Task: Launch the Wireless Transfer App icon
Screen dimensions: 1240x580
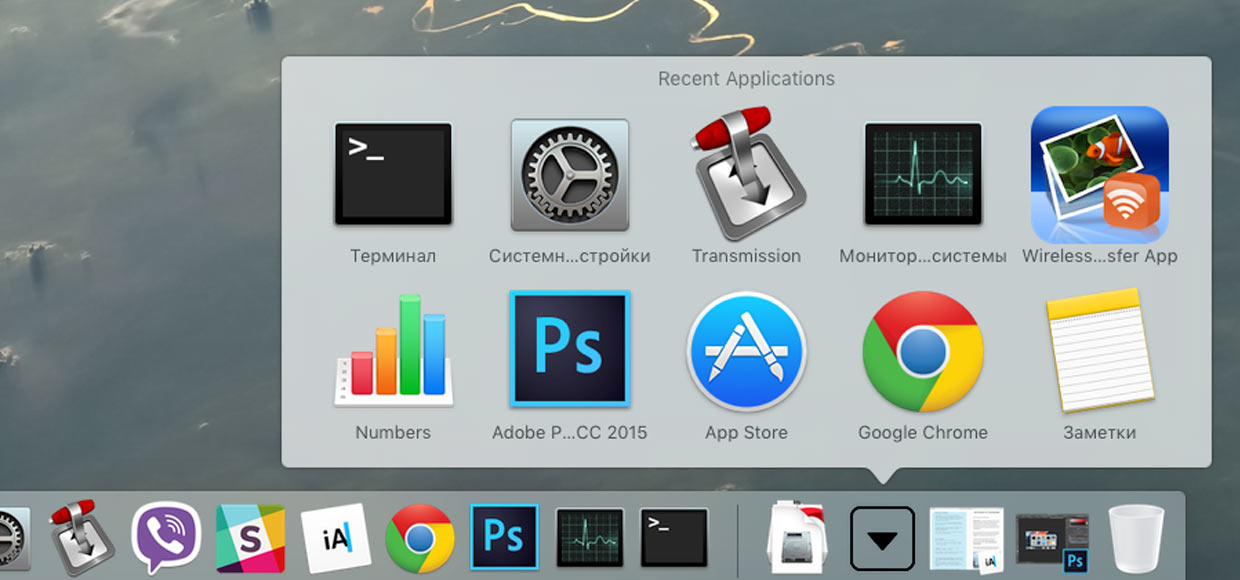Action: point(1100,174)
